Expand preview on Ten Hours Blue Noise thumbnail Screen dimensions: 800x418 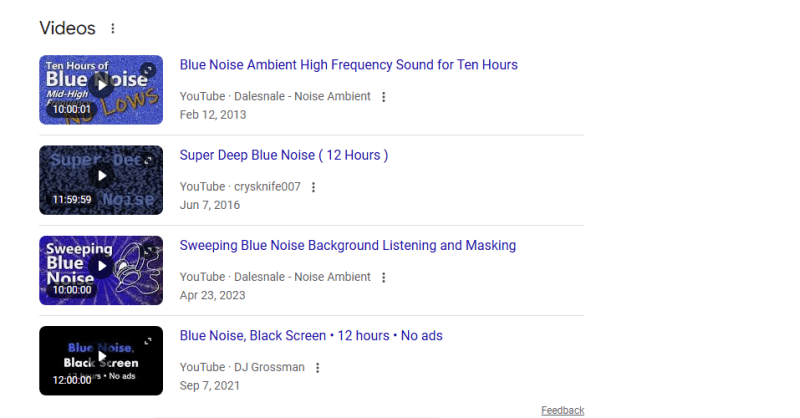(x=149, y=69)
